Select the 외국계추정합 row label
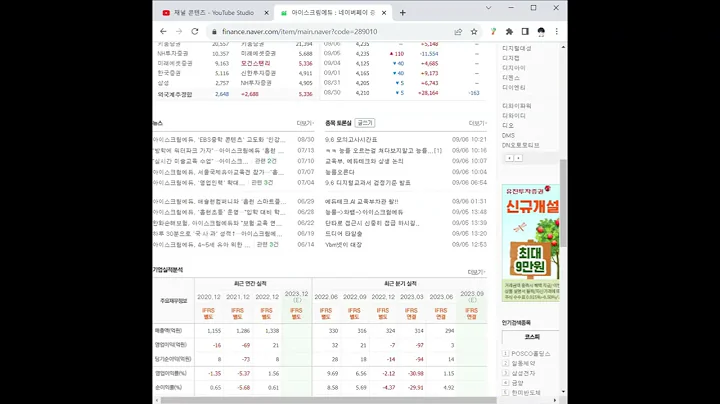 pyautogui.click(x=175, y=94)
